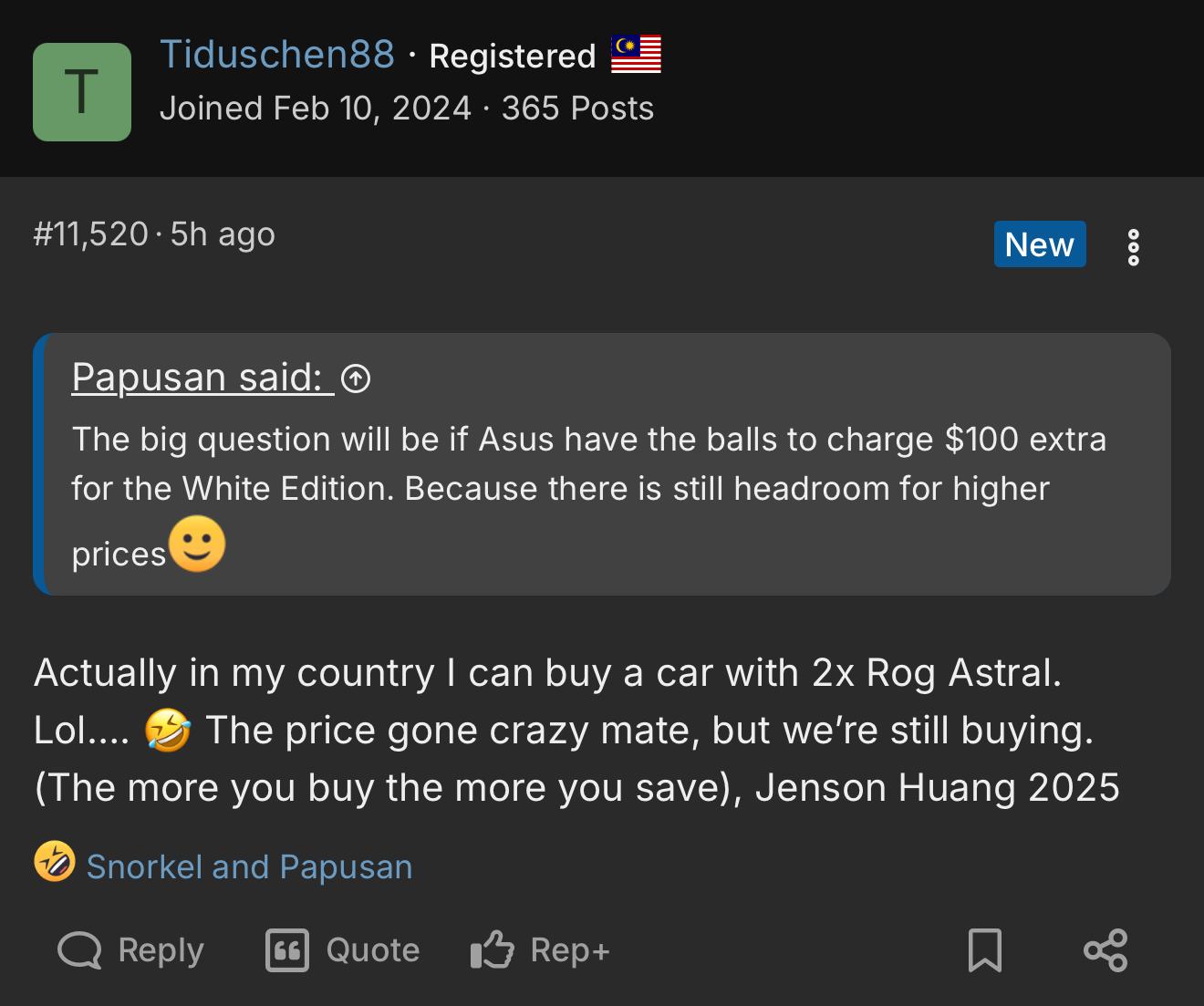
Task: Click the laughing reaction emoji icon
Action: point(54,862)
